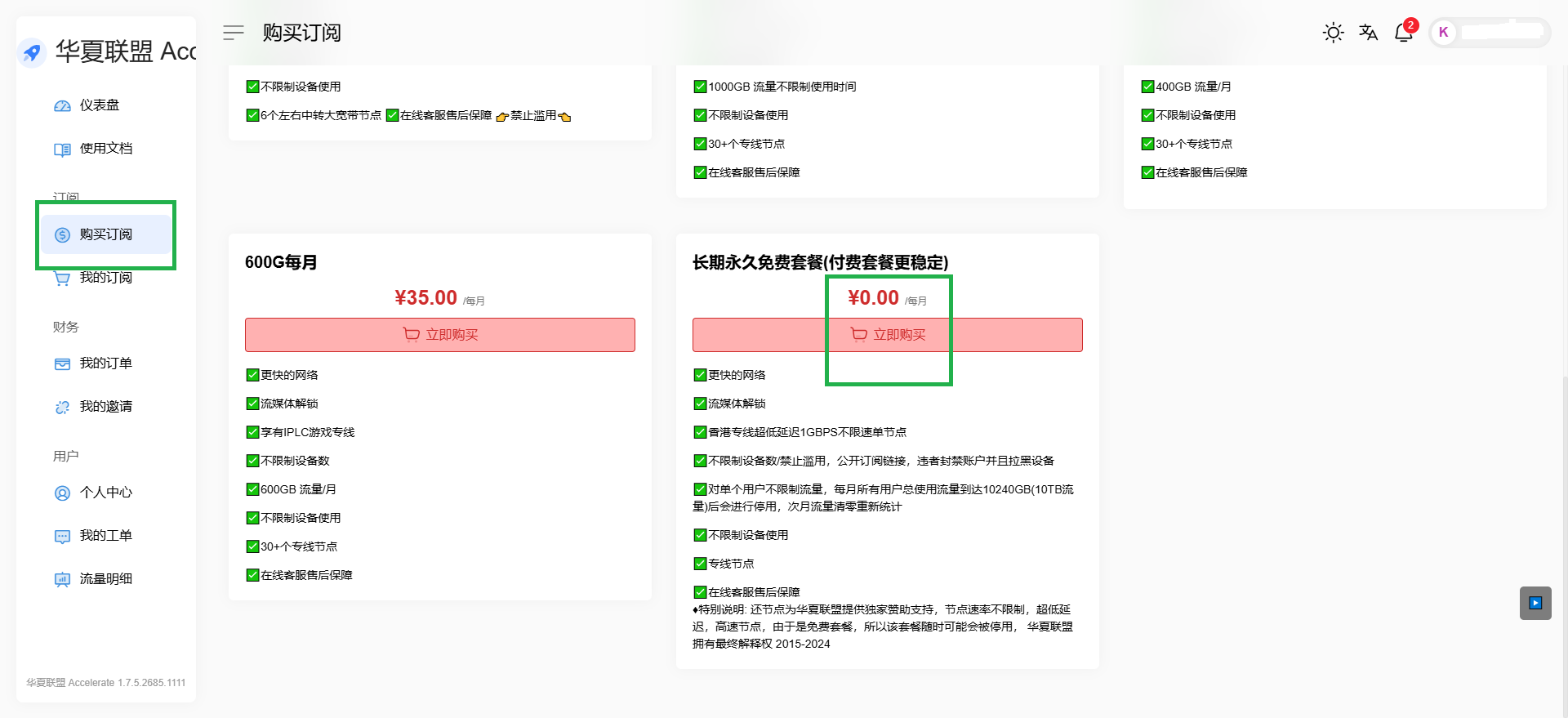Click 立即购买 for the free ¥0.00 plan
Image resolution: width=1568 pixels, height=718 pixels.
point(887,335)
